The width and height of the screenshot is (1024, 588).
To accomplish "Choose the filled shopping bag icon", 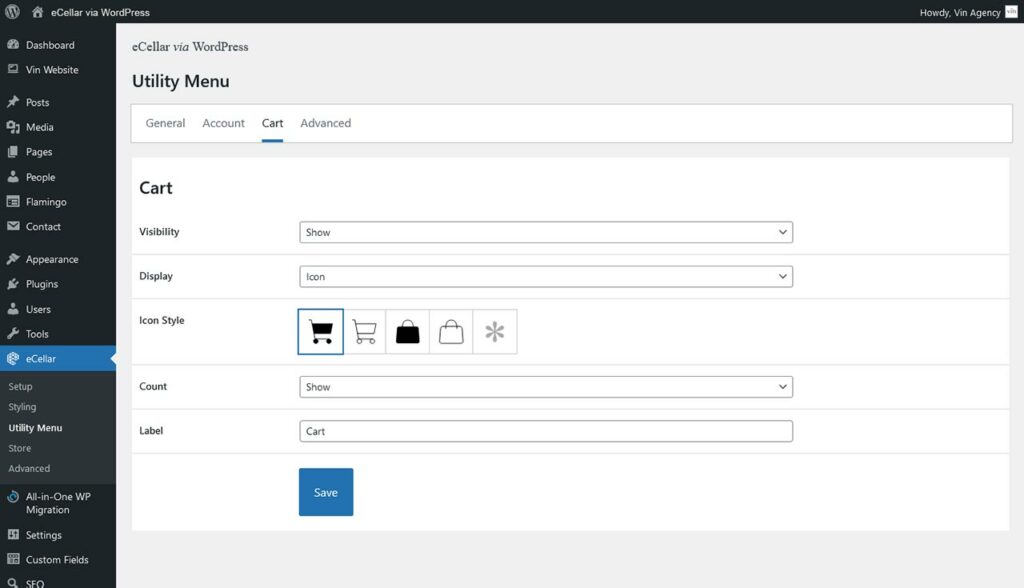I will coord(407,331).
